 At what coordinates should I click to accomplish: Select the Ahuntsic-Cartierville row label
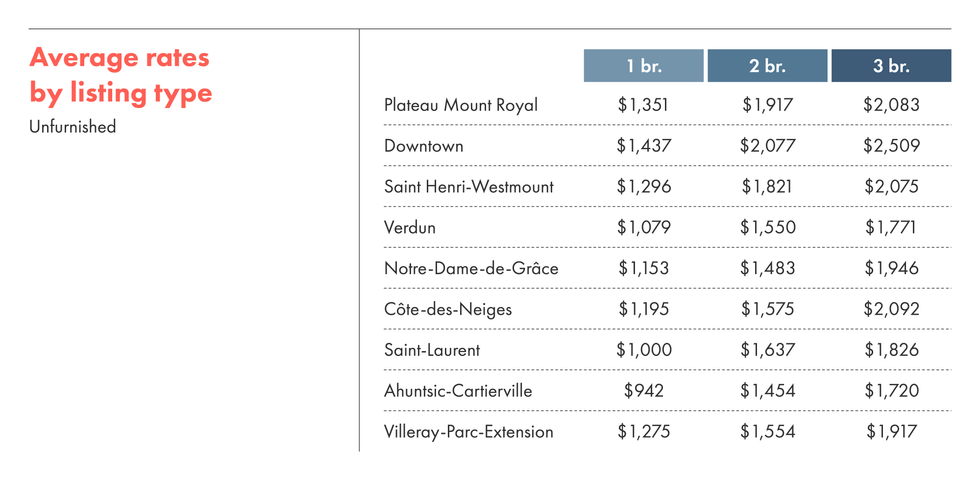(x=458, y=391)
